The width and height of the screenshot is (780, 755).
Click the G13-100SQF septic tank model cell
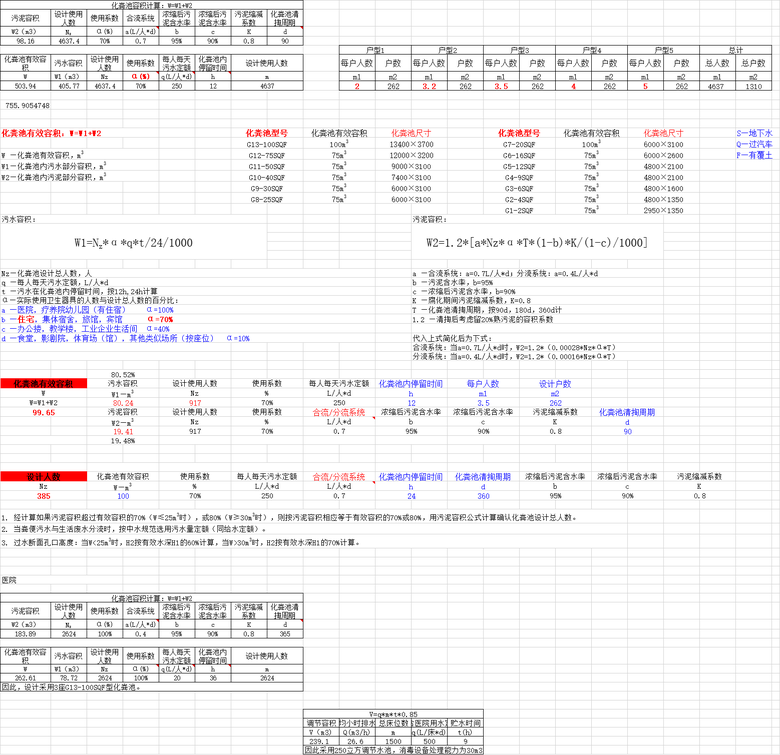pyautogui.click(x=267, y=144)
